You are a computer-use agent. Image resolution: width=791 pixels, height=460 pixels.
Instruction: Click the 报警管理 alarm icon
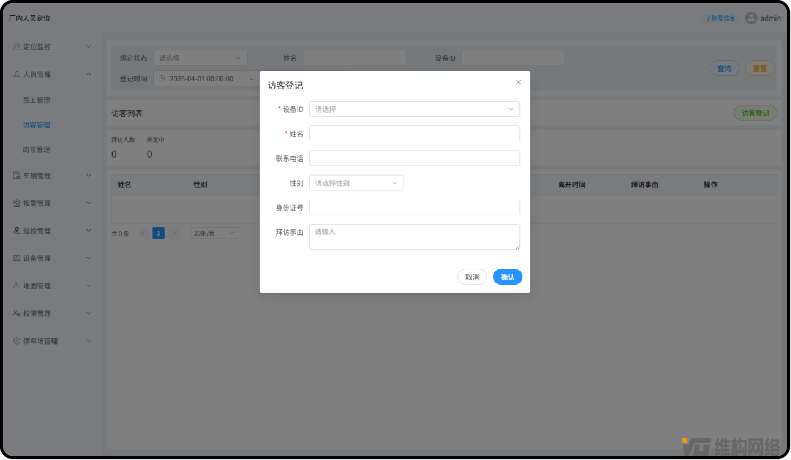click(17, 203)
